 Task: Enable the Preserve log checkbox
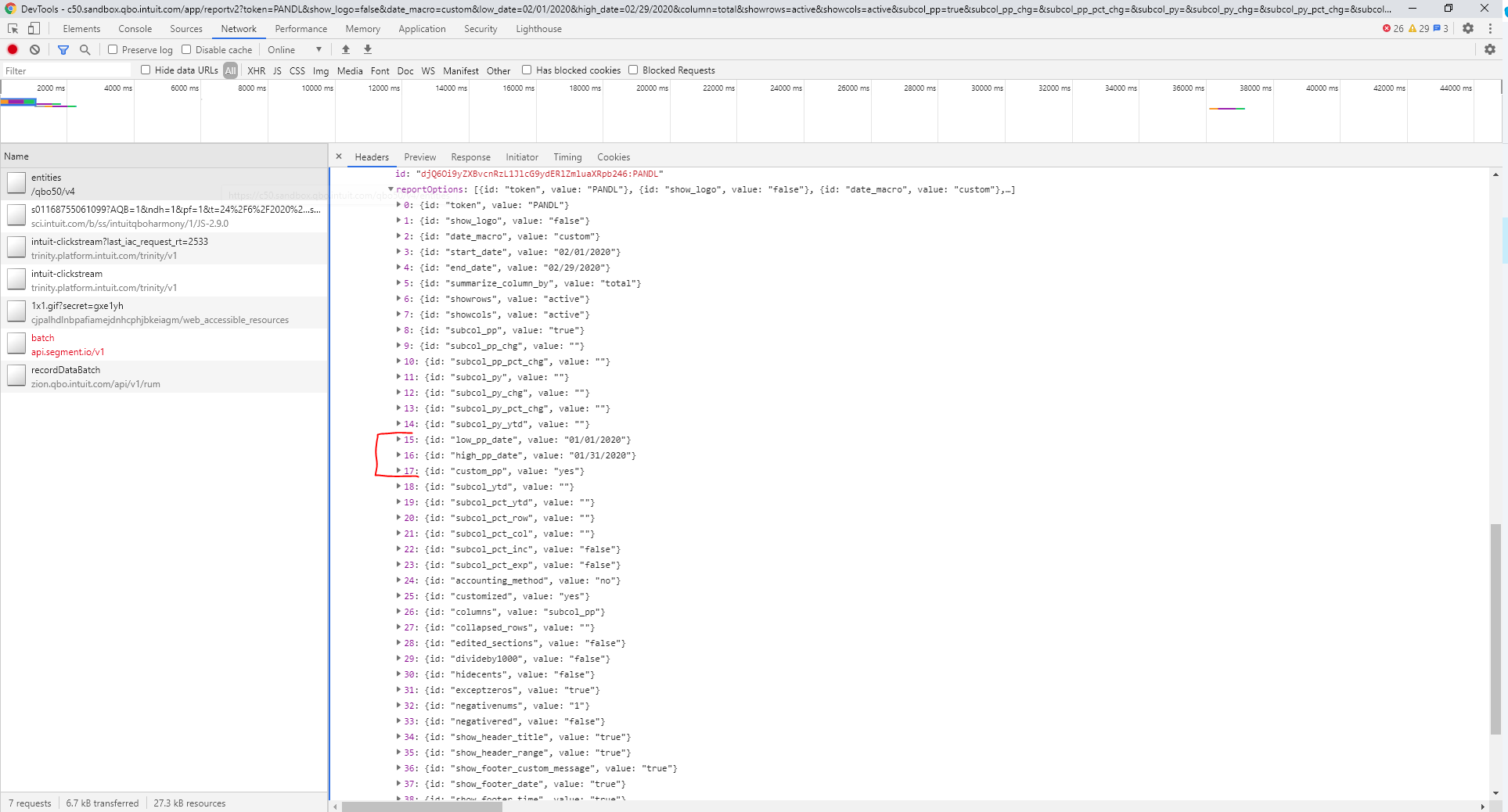coord(113,49)
